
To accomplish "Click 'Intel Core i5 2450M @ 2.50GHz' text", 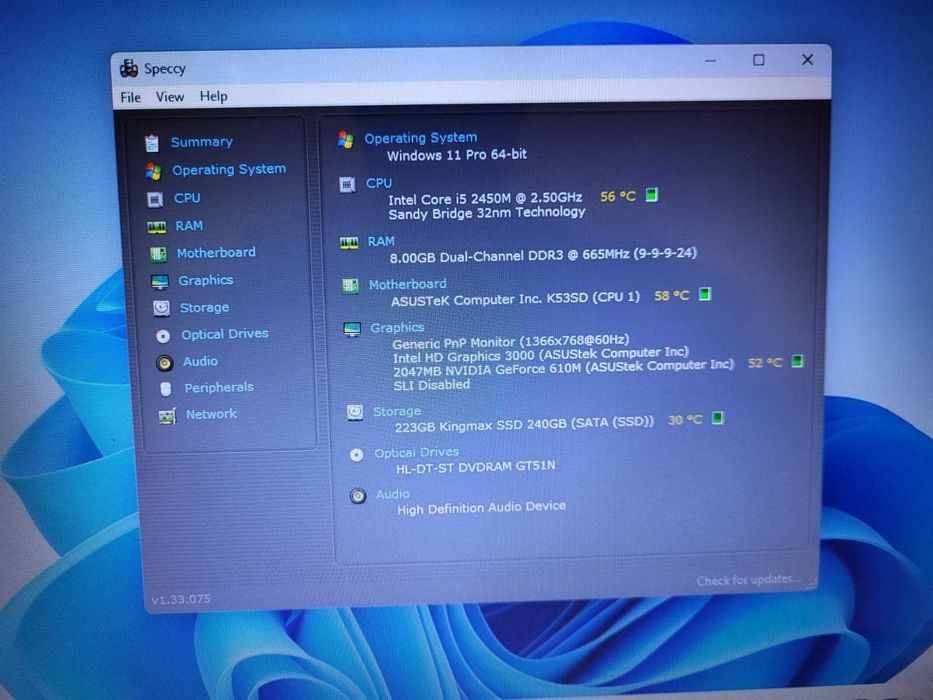I will pyautogui.click(x=485, y=198).
